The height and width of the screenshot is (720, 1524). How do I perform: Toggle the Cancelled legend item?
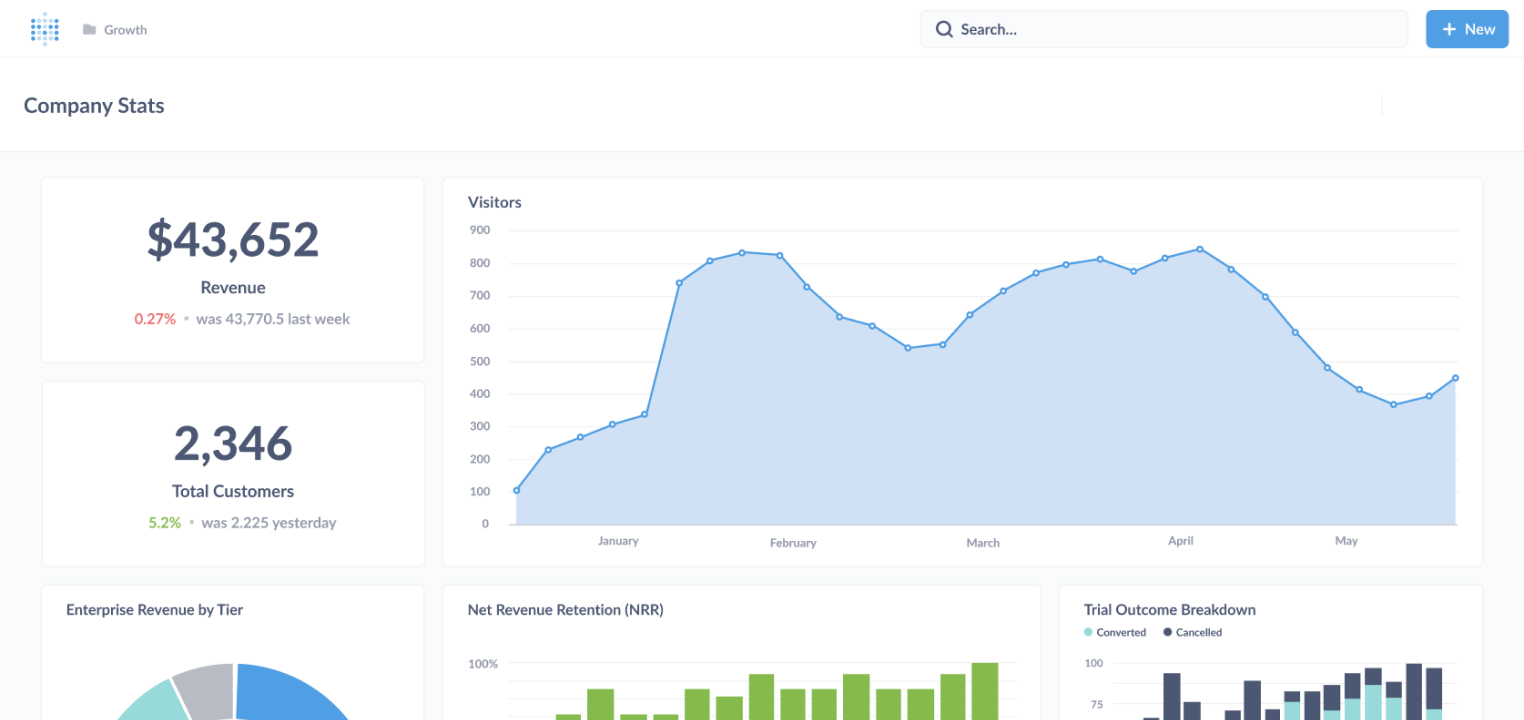click(1192, 632)
